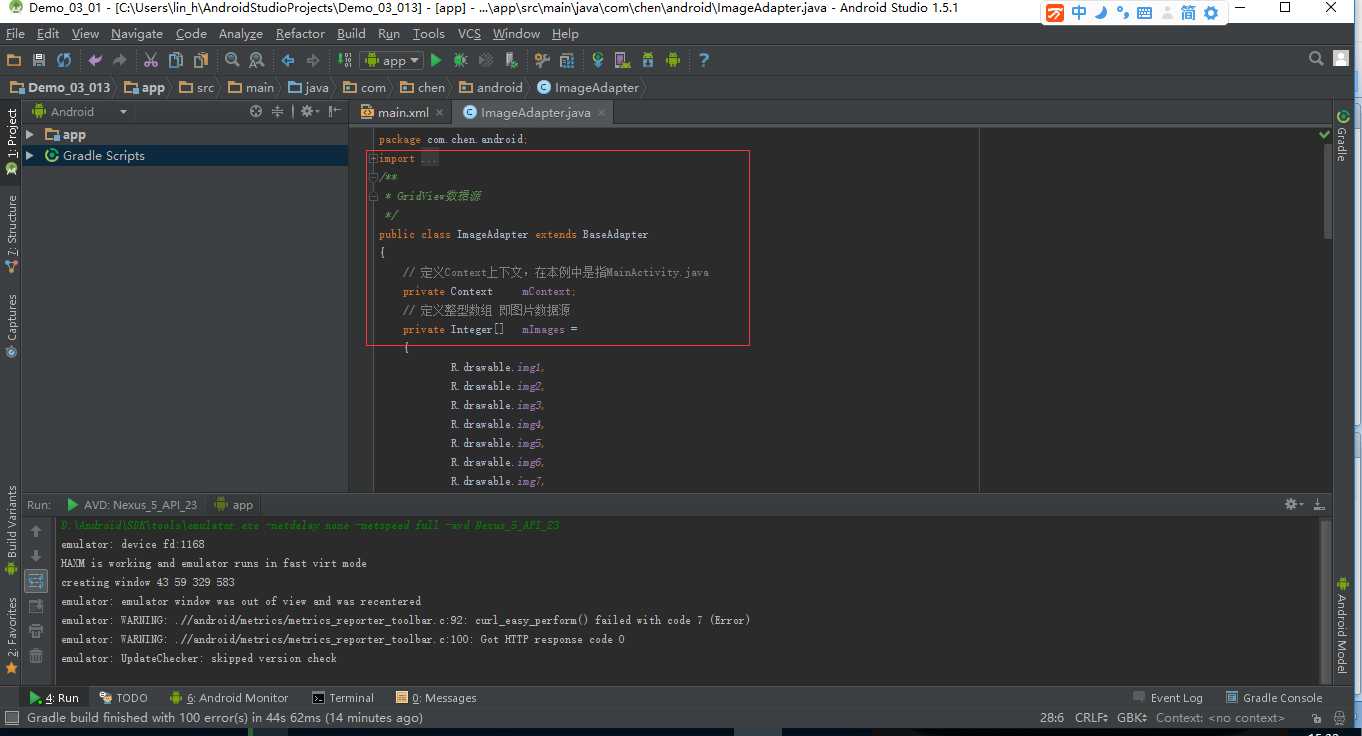Open the Navigate menu
1362x736 pixels.
[137, 33]
